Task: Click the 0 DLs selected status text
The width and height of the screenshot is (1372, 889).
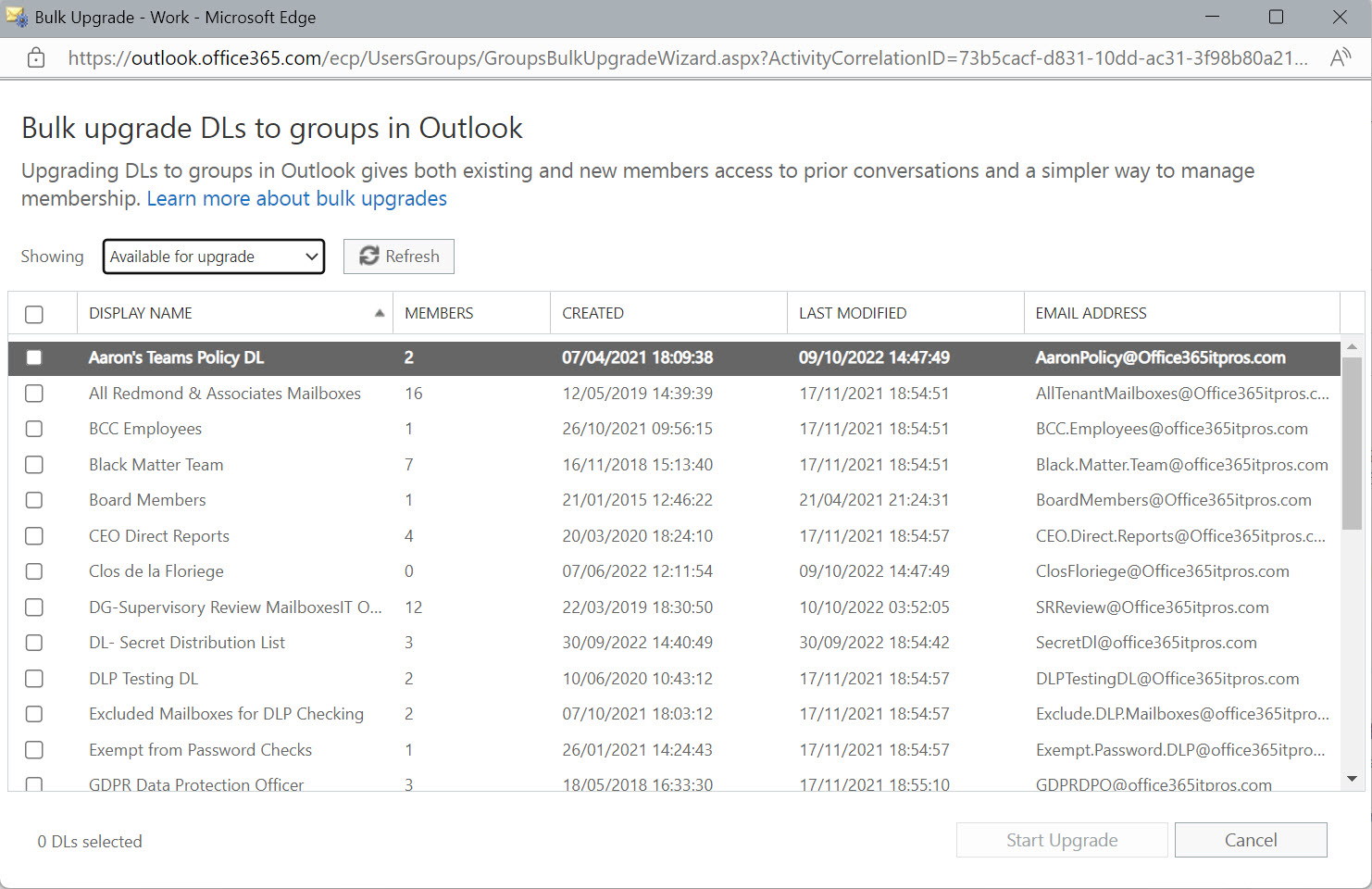Action: tap(90, 841)
